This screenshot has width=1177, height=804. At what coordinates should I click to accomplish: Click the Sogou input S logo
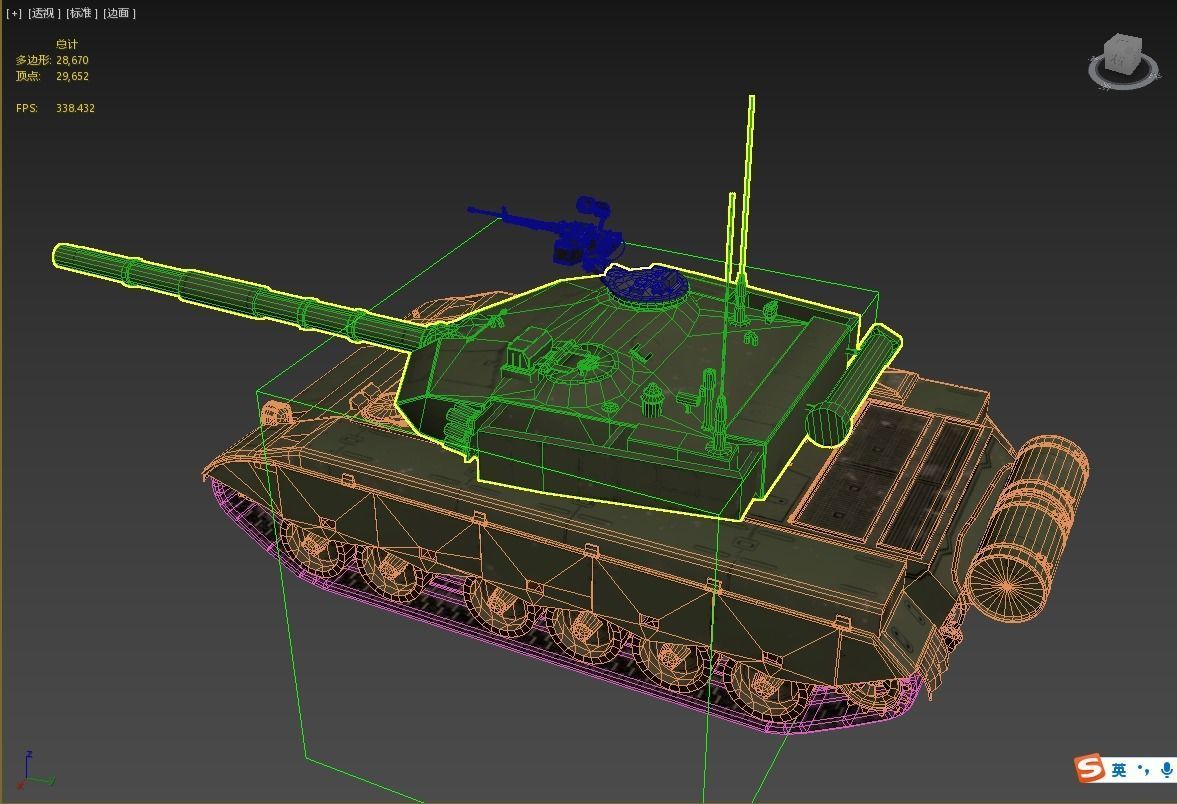pos(1088,768)
